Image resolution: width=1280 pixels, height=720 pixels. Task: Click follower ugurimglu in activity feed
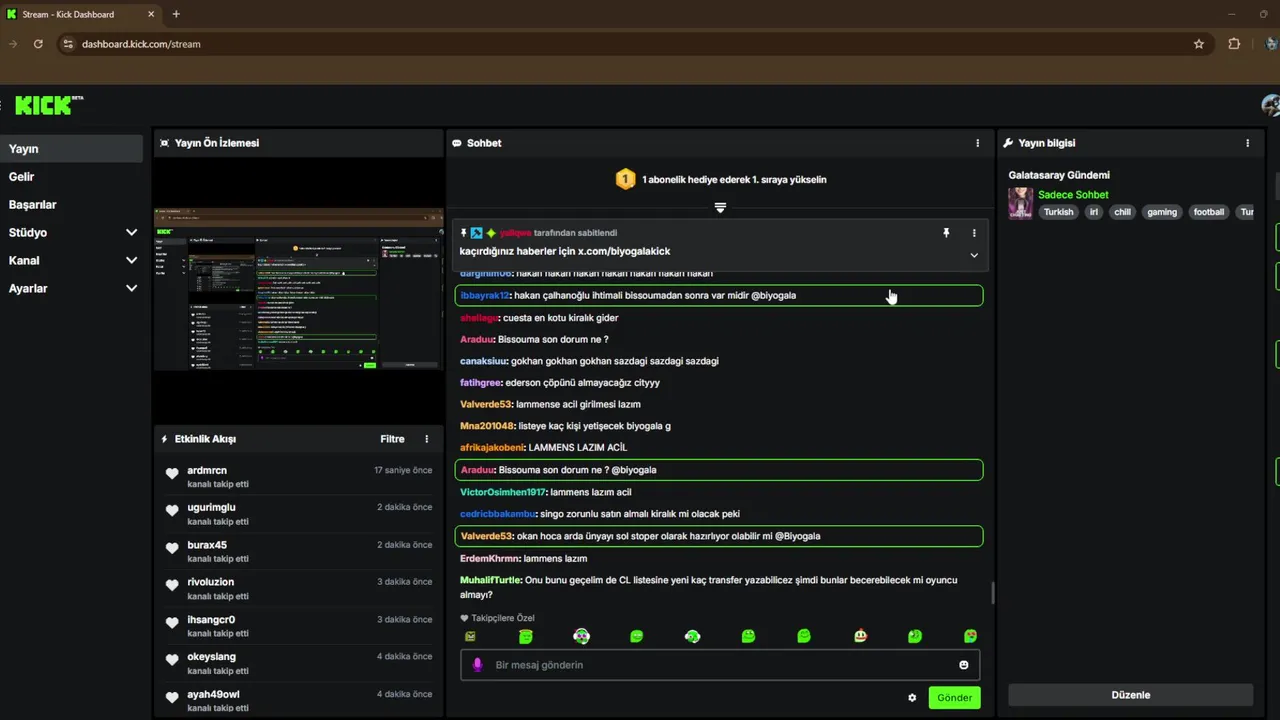211,508
